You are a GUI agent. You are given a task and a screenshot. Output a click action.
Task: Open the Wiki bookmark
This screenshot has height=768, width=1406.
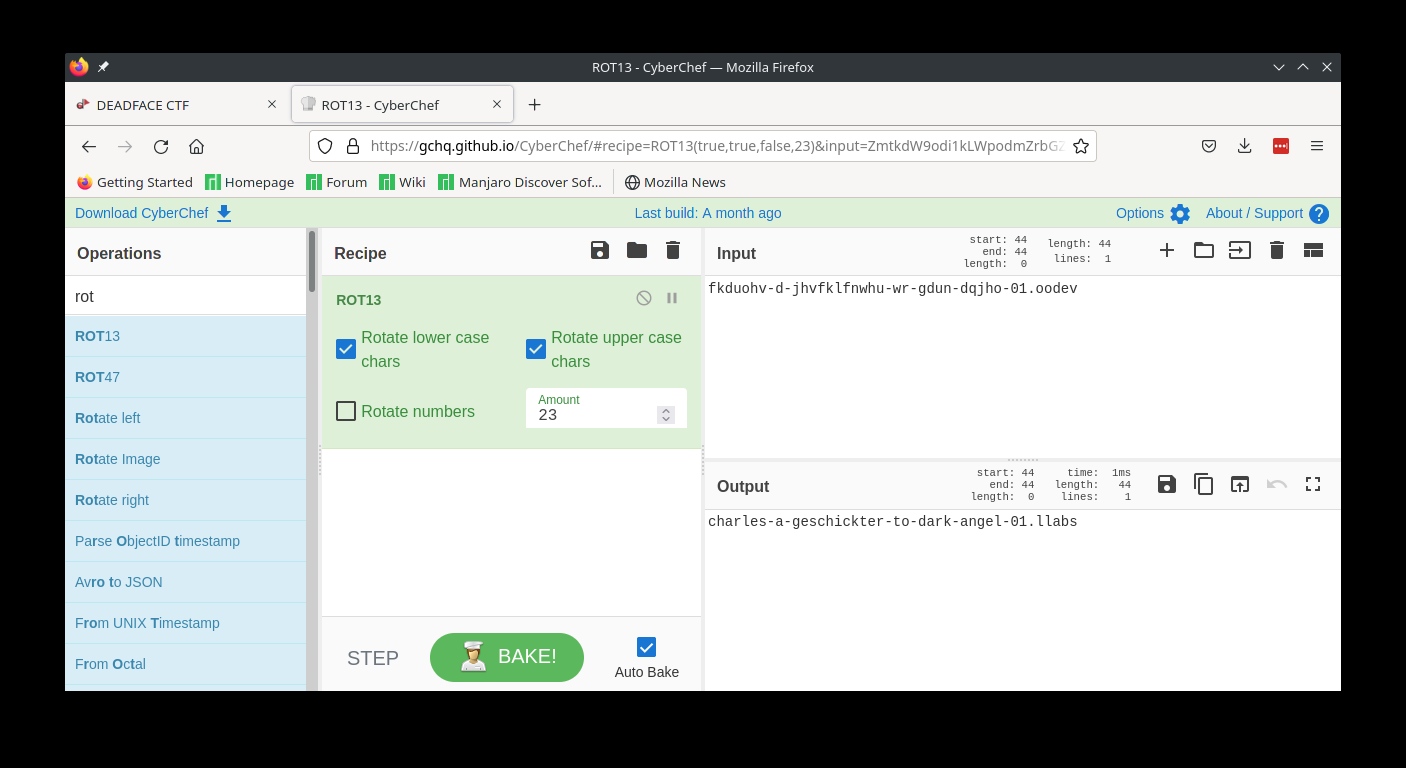[402, 182]
